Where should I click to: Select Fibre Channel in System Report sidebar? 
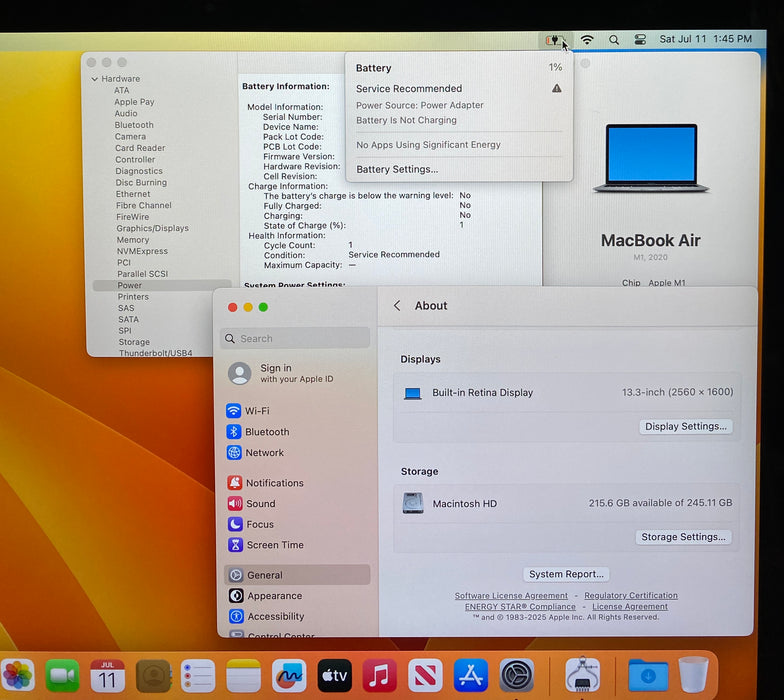[144, 206]
